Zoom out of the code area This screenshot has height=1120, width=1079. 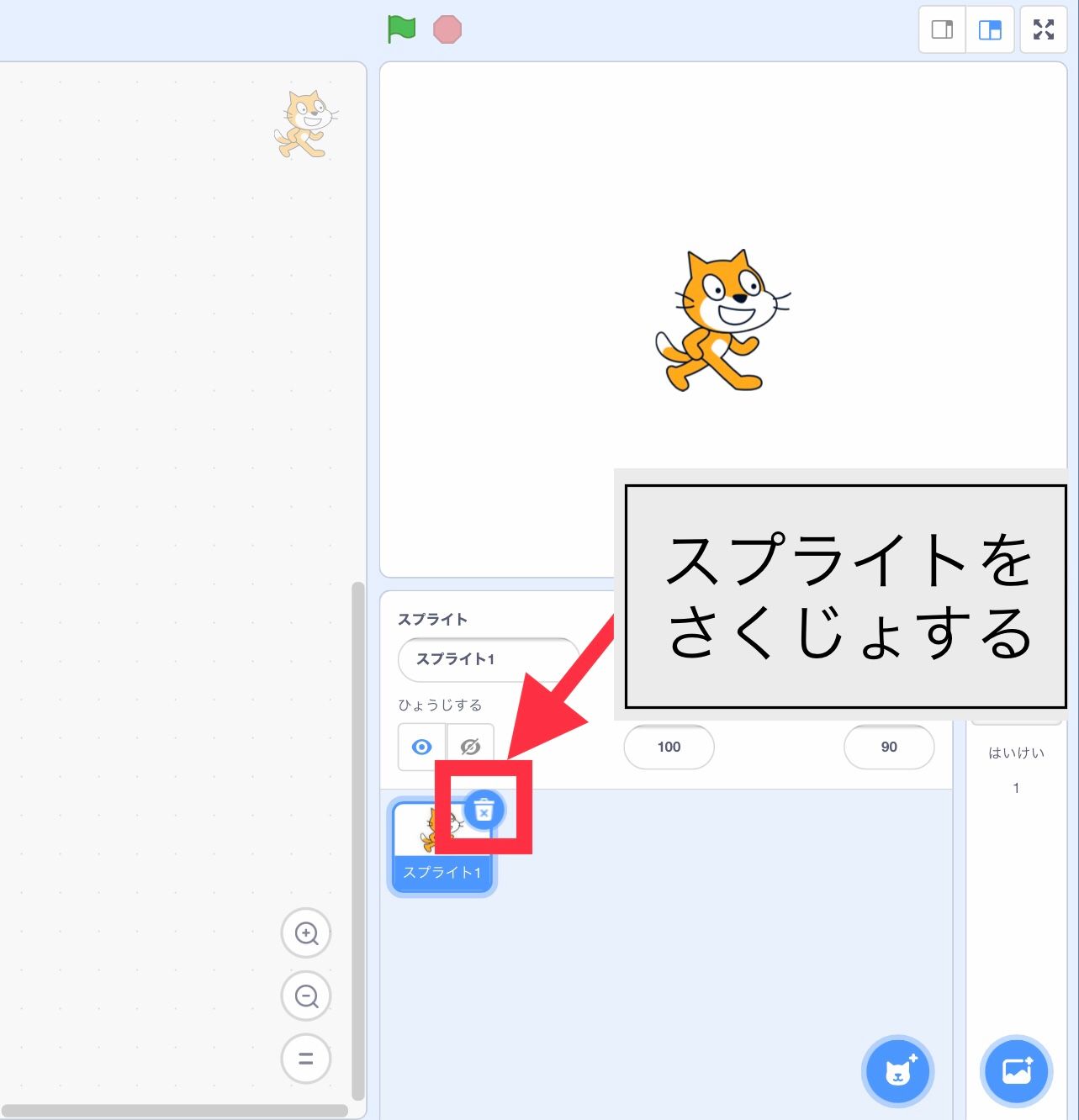point(305,996)
